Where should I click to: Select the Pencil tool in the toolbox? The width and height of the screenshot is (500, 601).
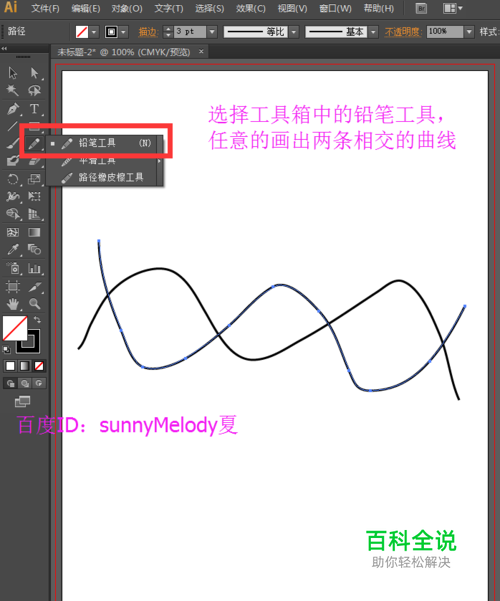tap(34, 144)
